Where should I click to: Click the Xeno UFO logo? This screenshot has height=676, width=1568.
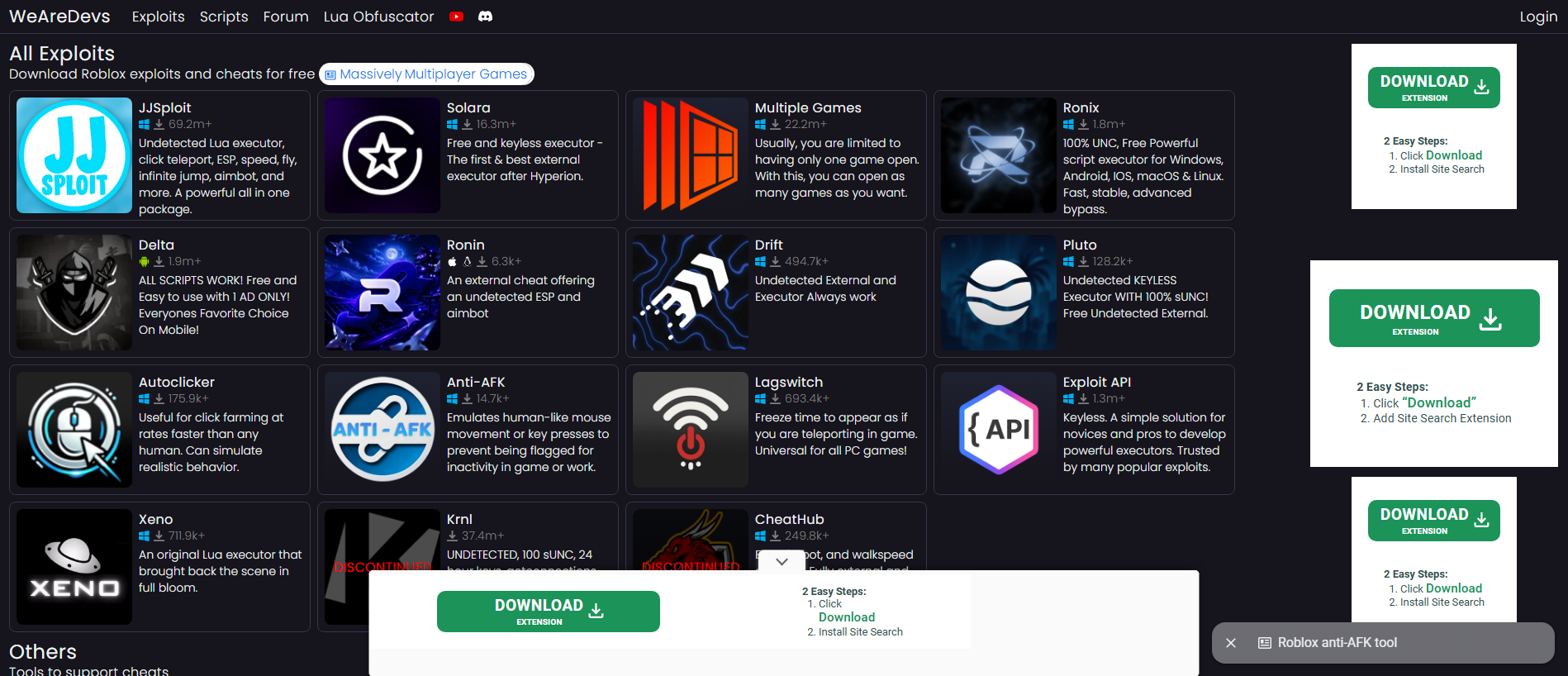tap(74, 567)
